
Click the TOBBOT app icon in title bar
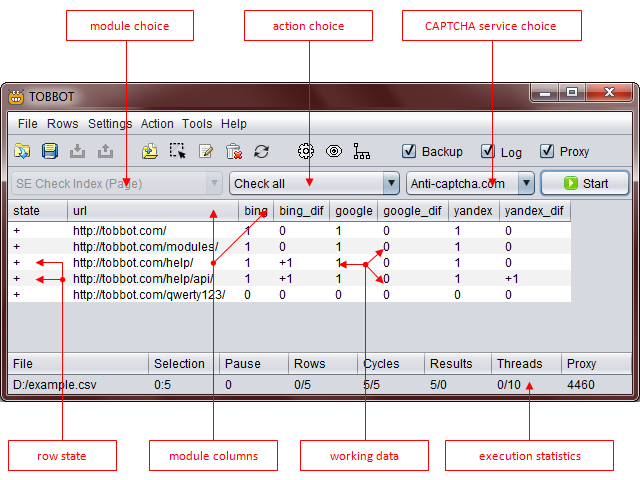point(16,97)
